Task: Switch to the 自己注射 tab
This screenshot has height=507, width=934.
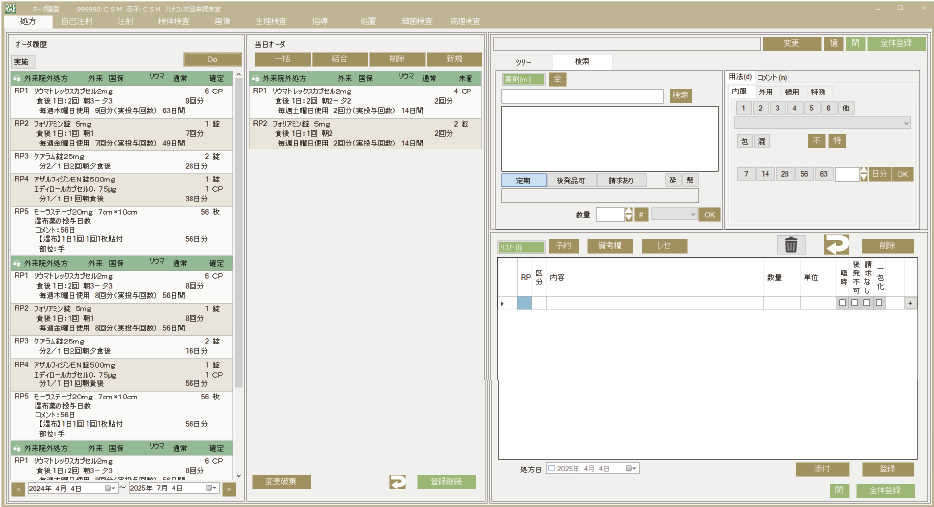Action: 77,21
